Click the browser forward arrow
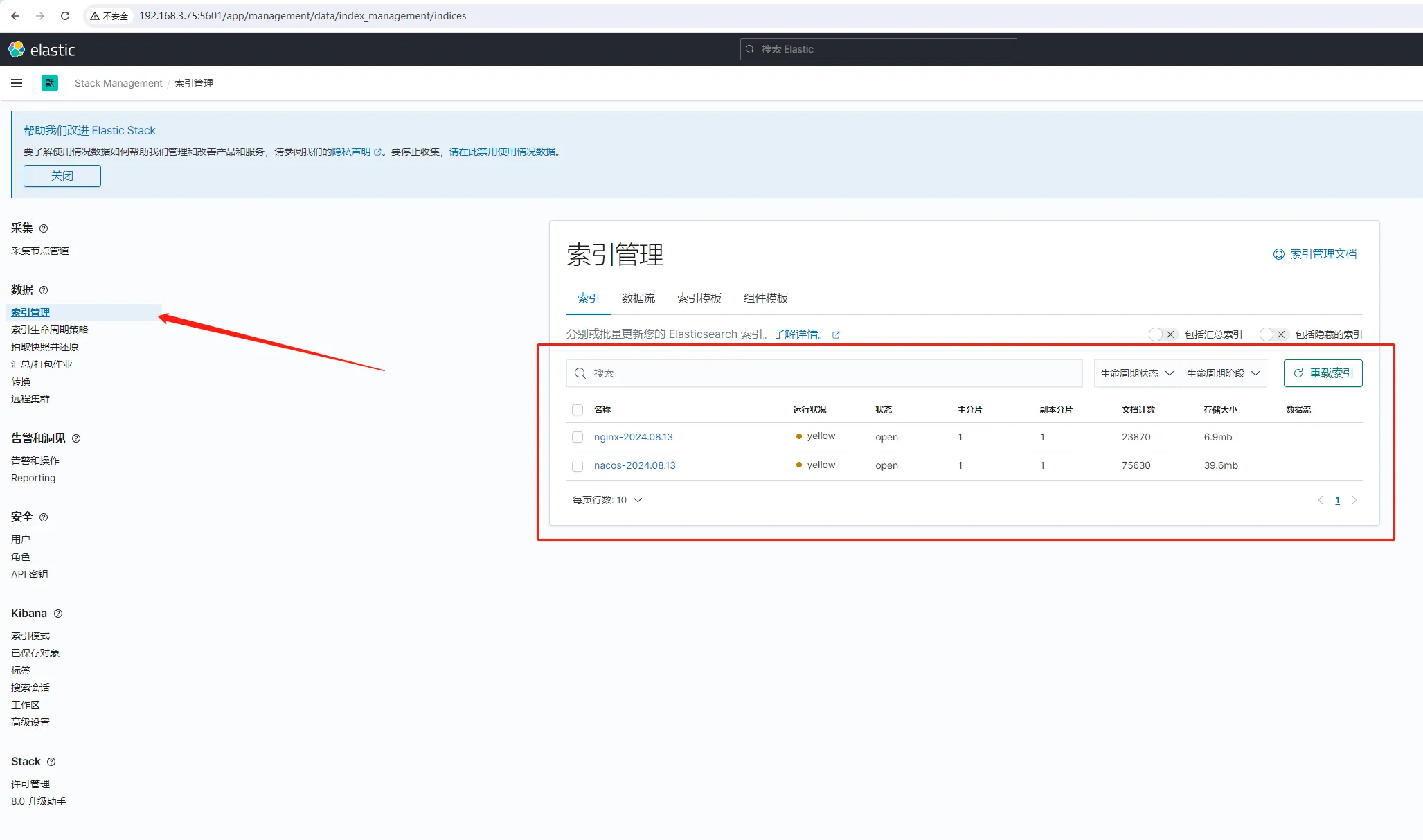The height and width of the screenshot is (840, 1423). (40, 16)
